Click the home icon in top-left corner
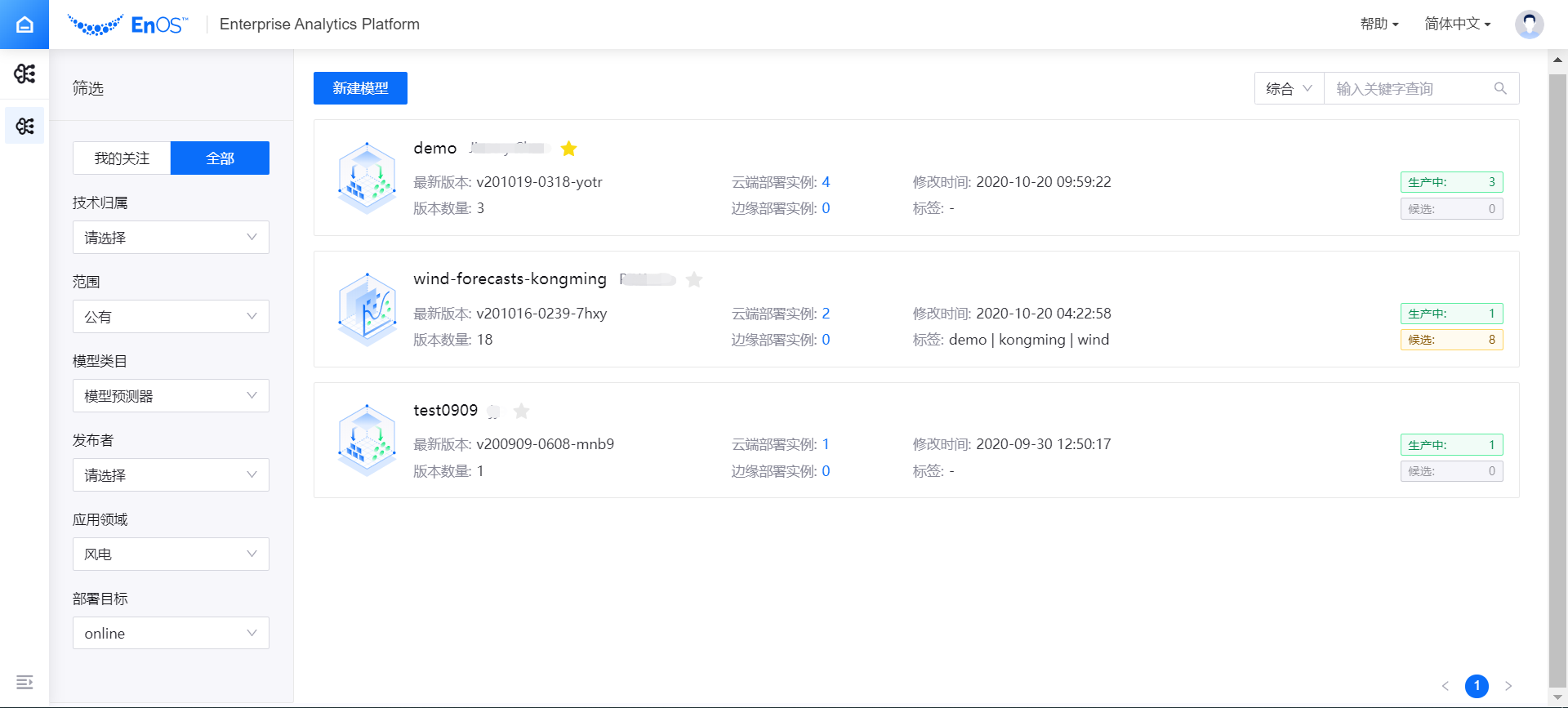Screen dimensions: 1568x708 [x=24, y=24]
